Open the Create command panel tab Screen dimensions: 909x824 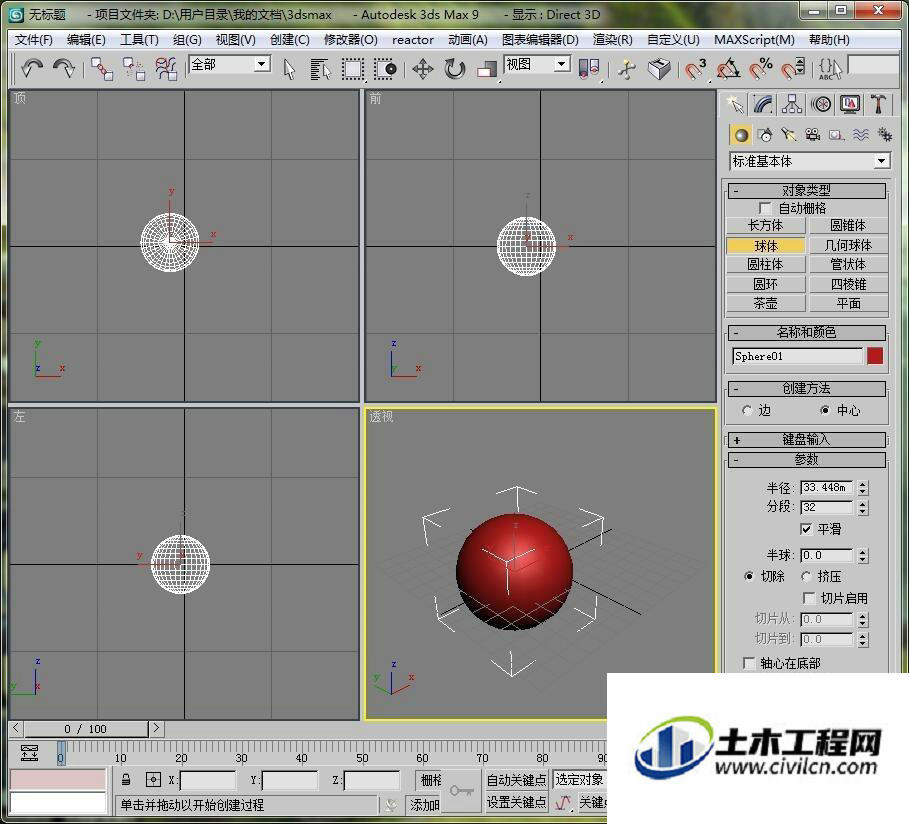click(x=735, y=104)
